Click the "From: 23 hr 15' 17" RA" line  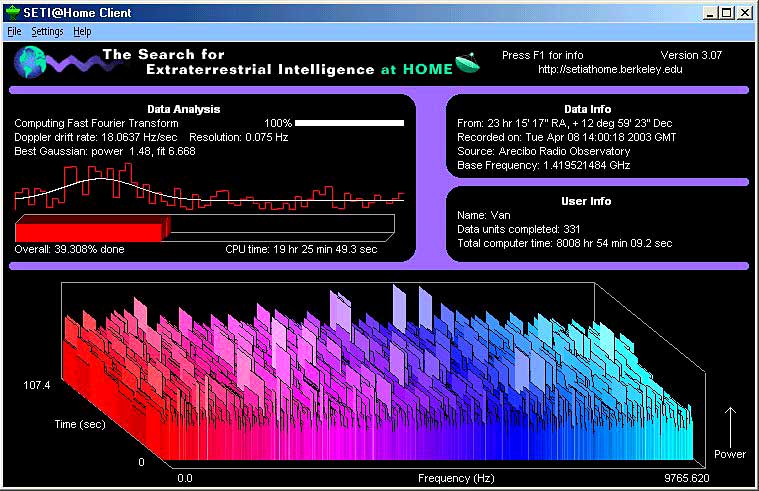564,123
